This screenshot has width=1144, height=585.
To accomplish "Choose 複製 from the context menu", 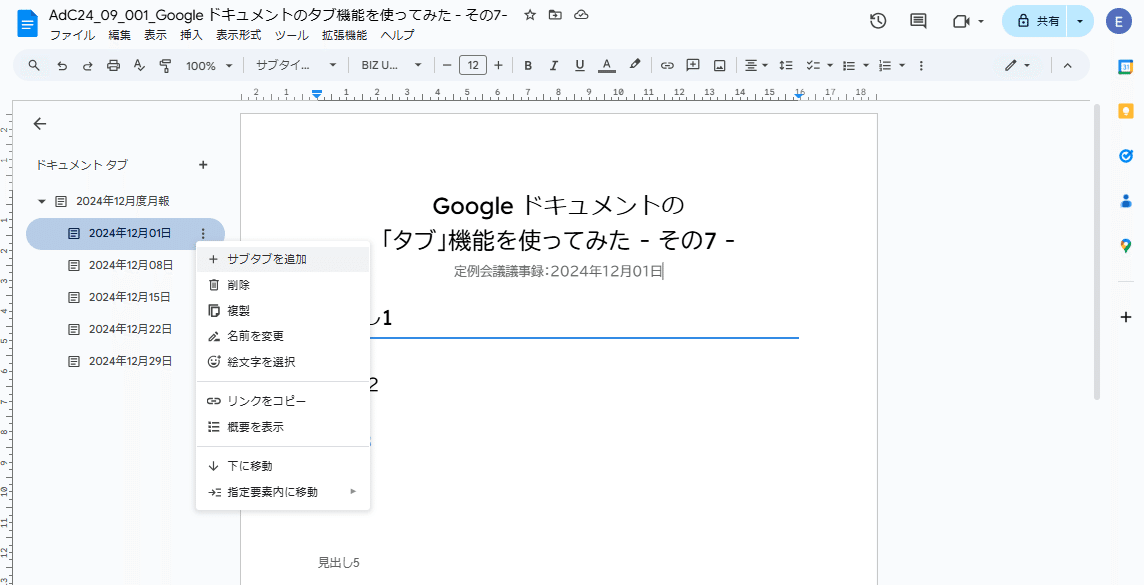I will point(283,311).
